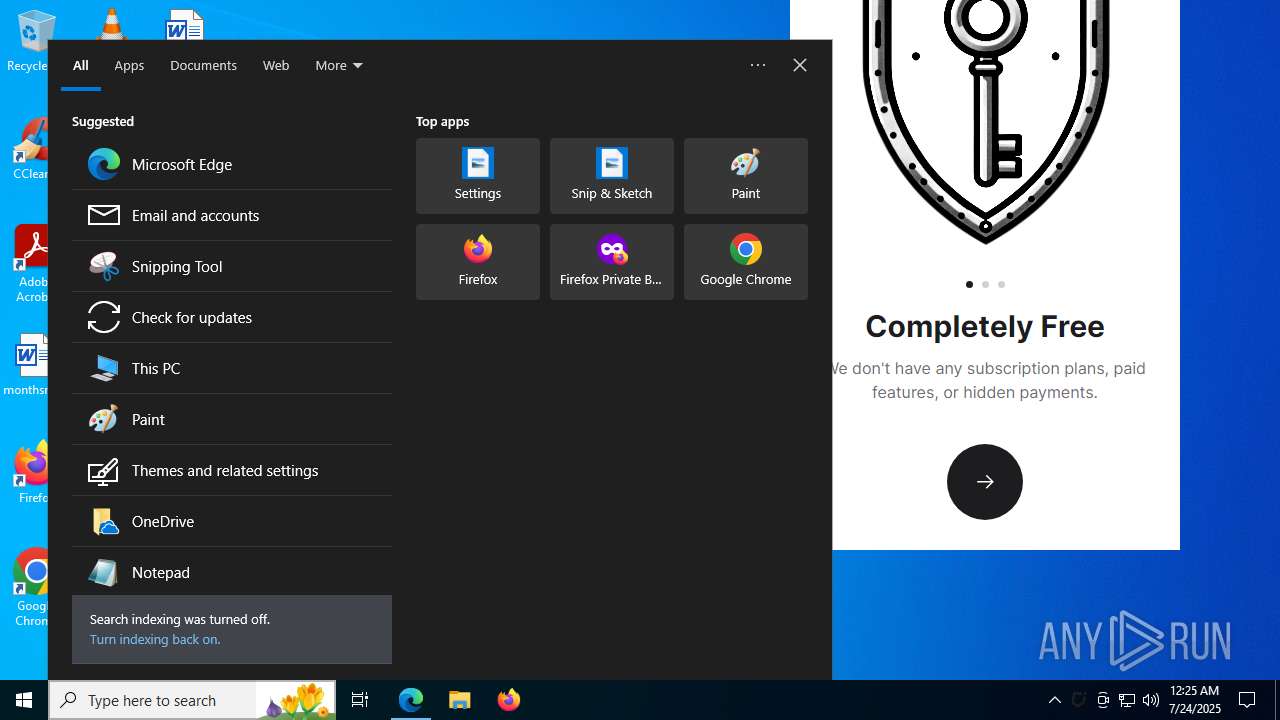Open Firefox Private Browsing tile
This screenshot has height=720, width=1280.
(x=612, y=262)
